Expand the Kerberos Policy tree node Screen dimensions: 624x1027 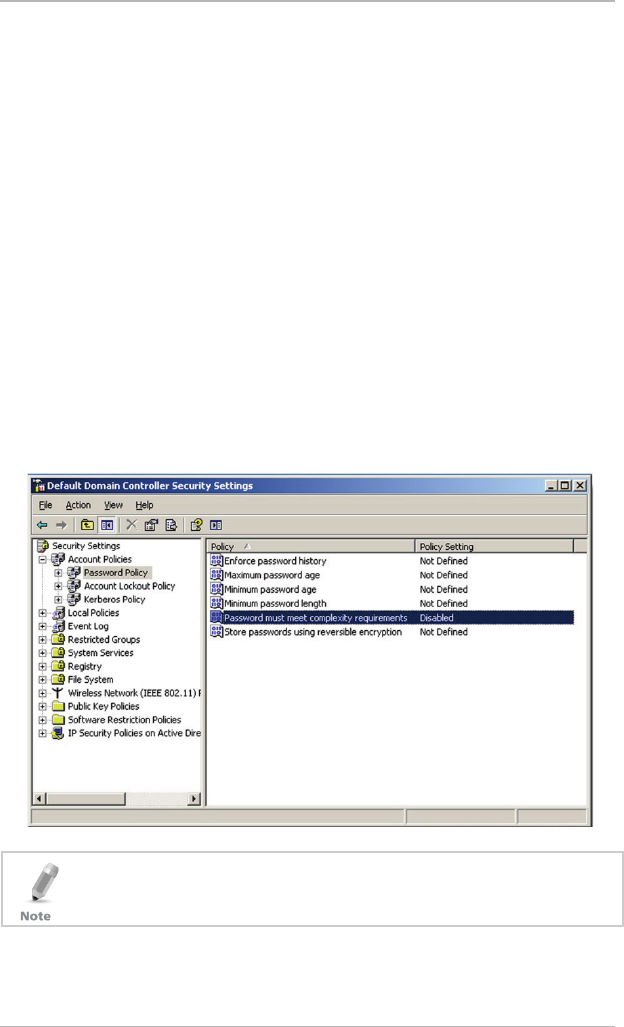pos(58,599)
